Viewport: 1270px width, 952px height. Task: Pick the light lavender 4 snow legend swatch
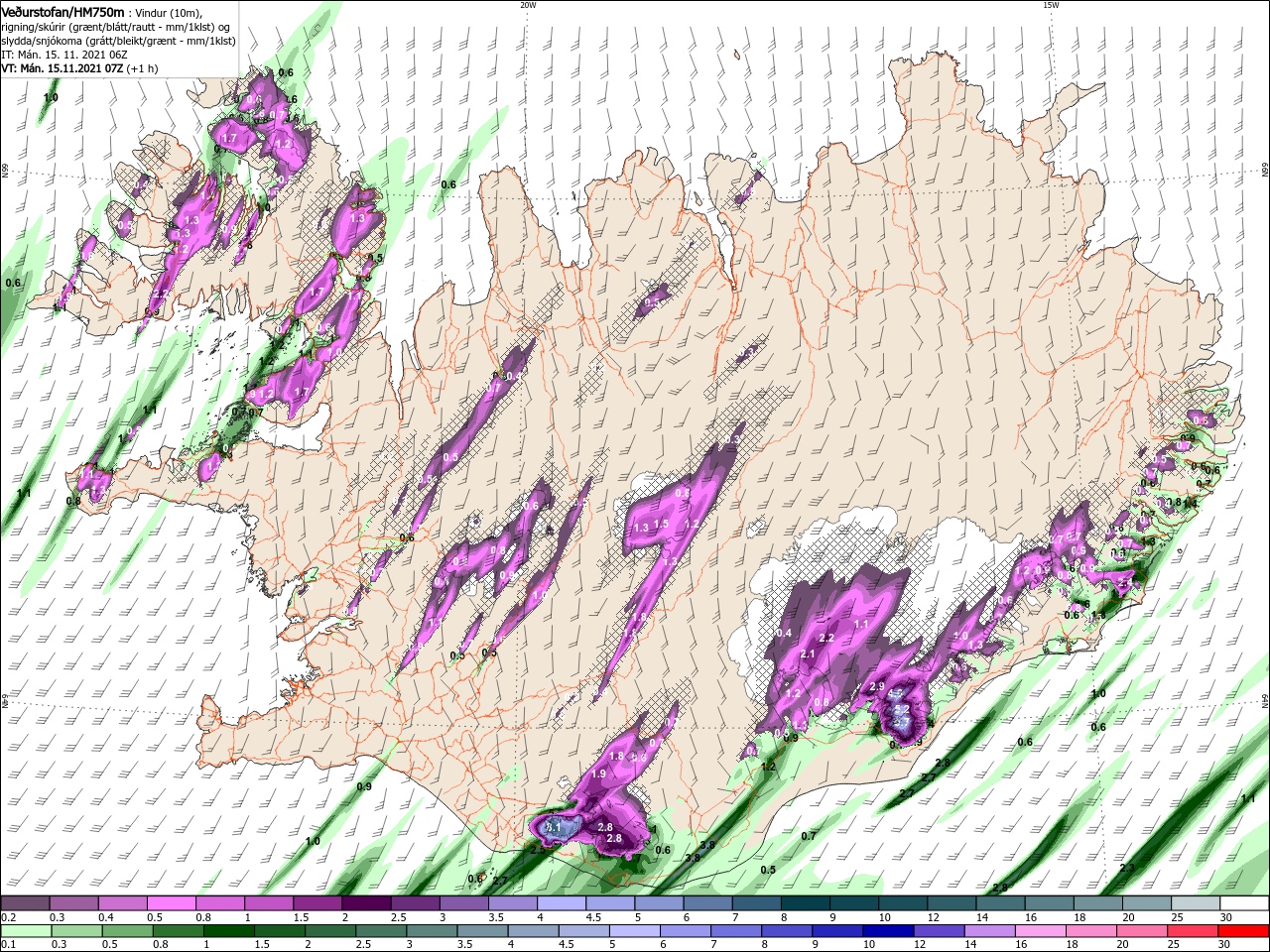tap(560, 903)
